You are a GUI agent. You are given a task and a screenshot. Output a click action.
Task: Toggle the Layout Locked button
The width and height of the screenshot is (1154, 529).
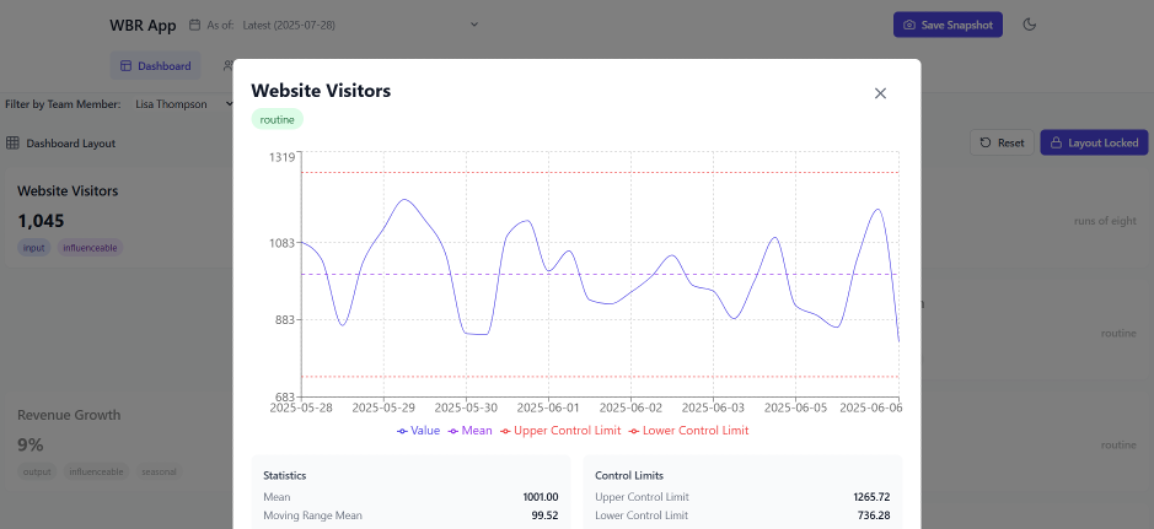coord(1094,143)
